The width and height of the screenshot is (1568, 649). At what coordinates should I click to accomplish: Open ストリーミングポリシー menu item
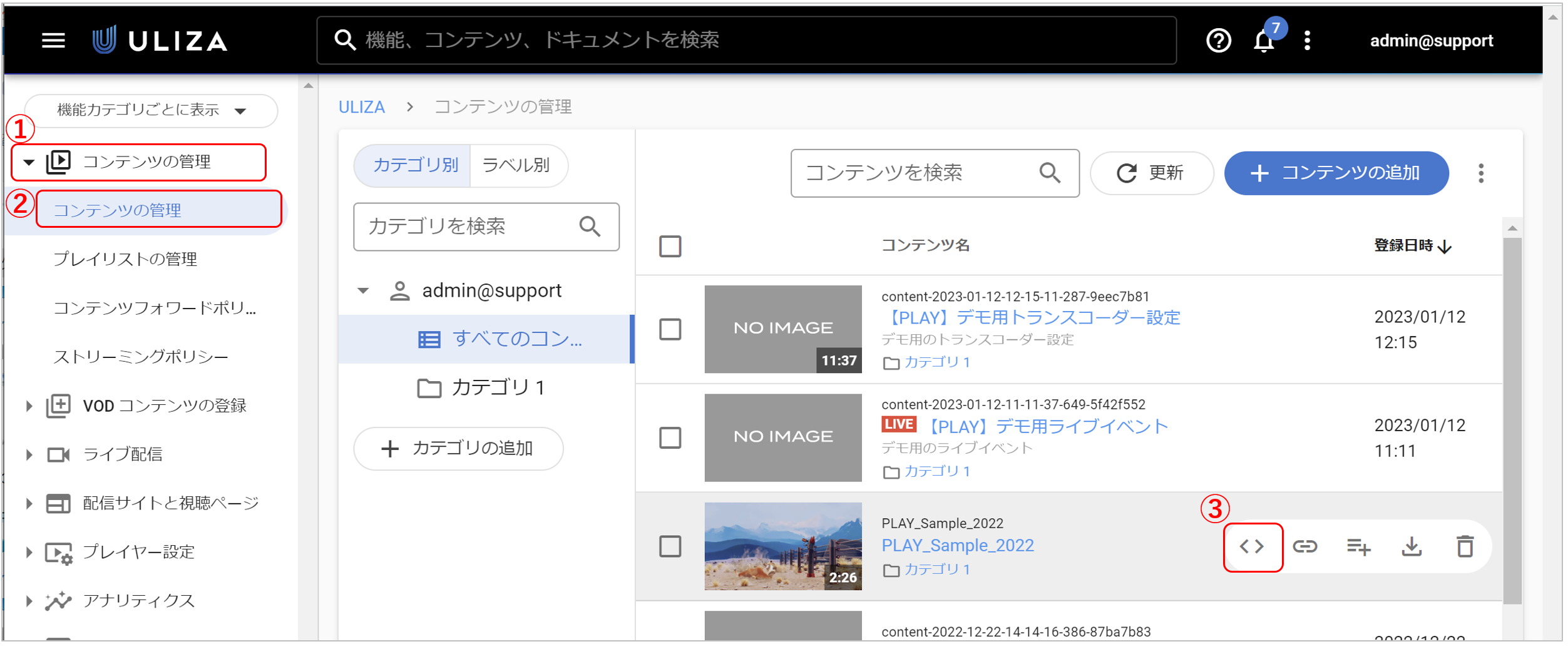[141, 357]
